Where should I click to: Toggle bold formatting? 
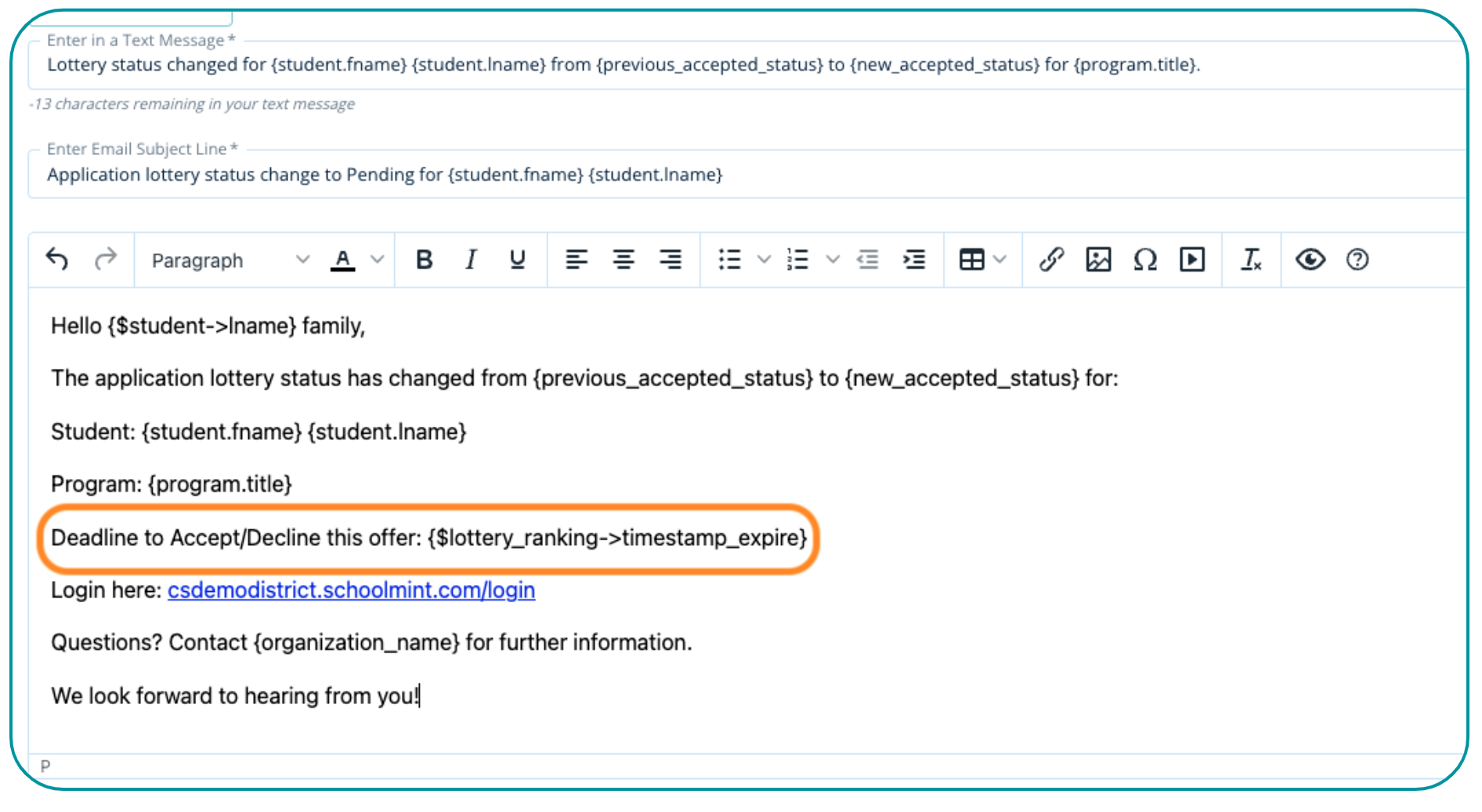click(424, 259)
